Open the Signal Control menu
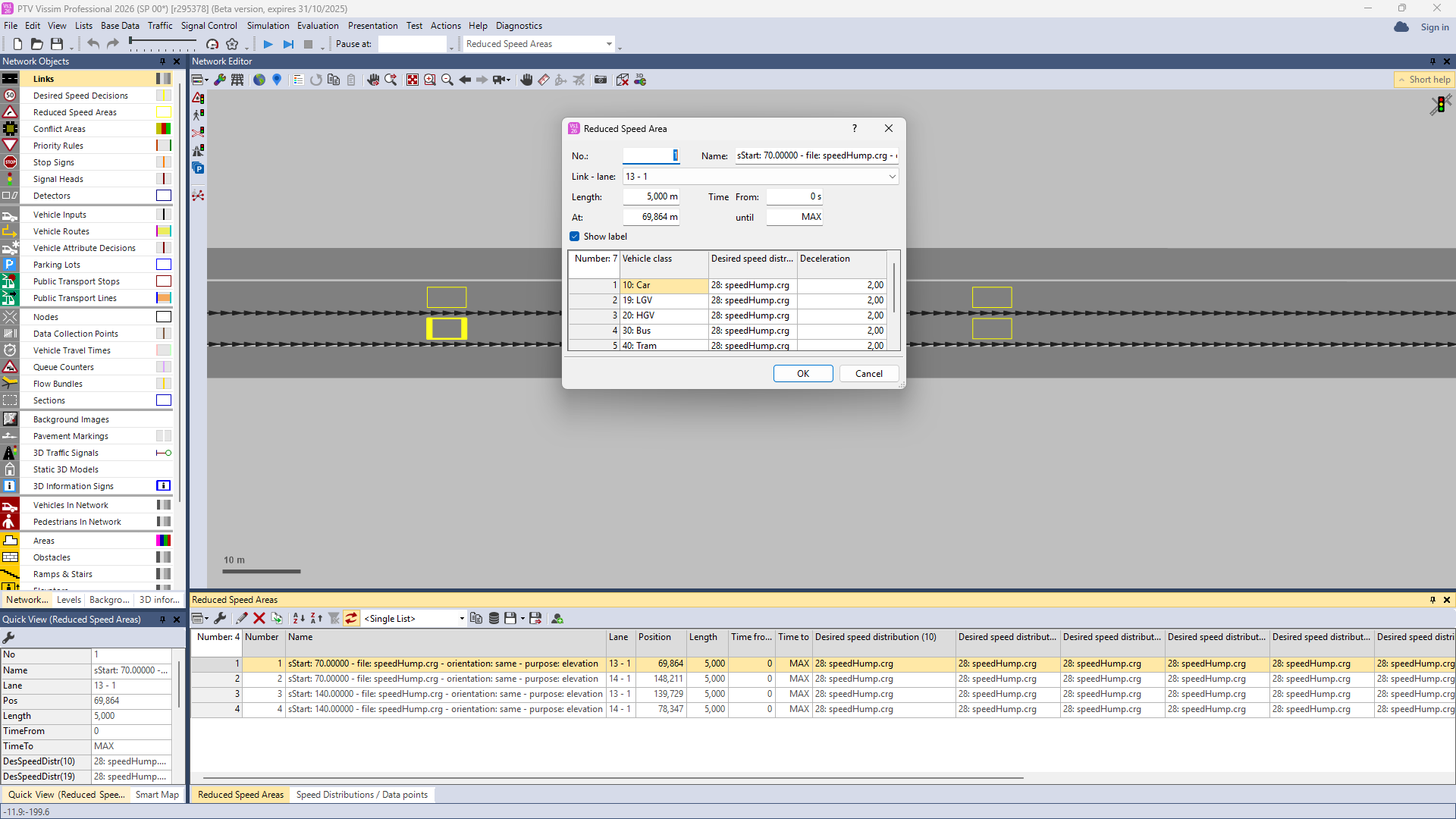Screen dimensions: 1456x819 pos(209,26)
